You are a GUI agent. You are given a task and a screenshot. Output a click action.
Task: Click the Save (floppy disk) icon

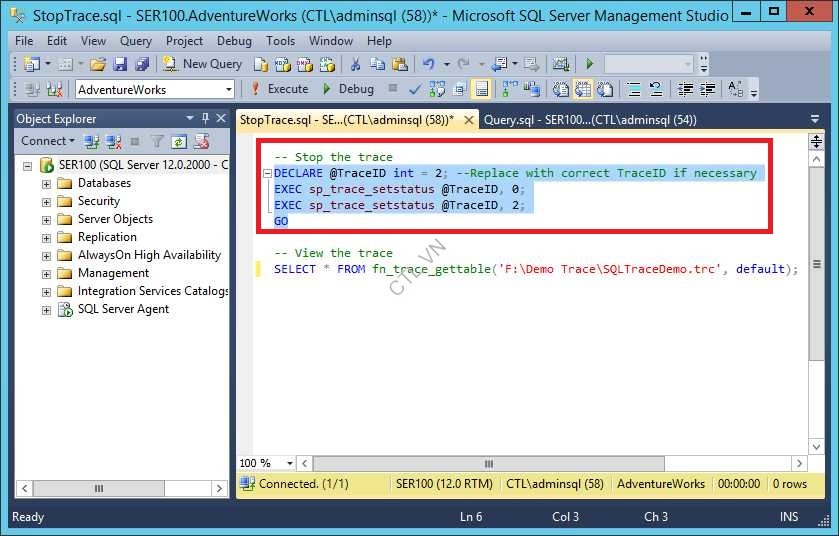coord(120,64)
